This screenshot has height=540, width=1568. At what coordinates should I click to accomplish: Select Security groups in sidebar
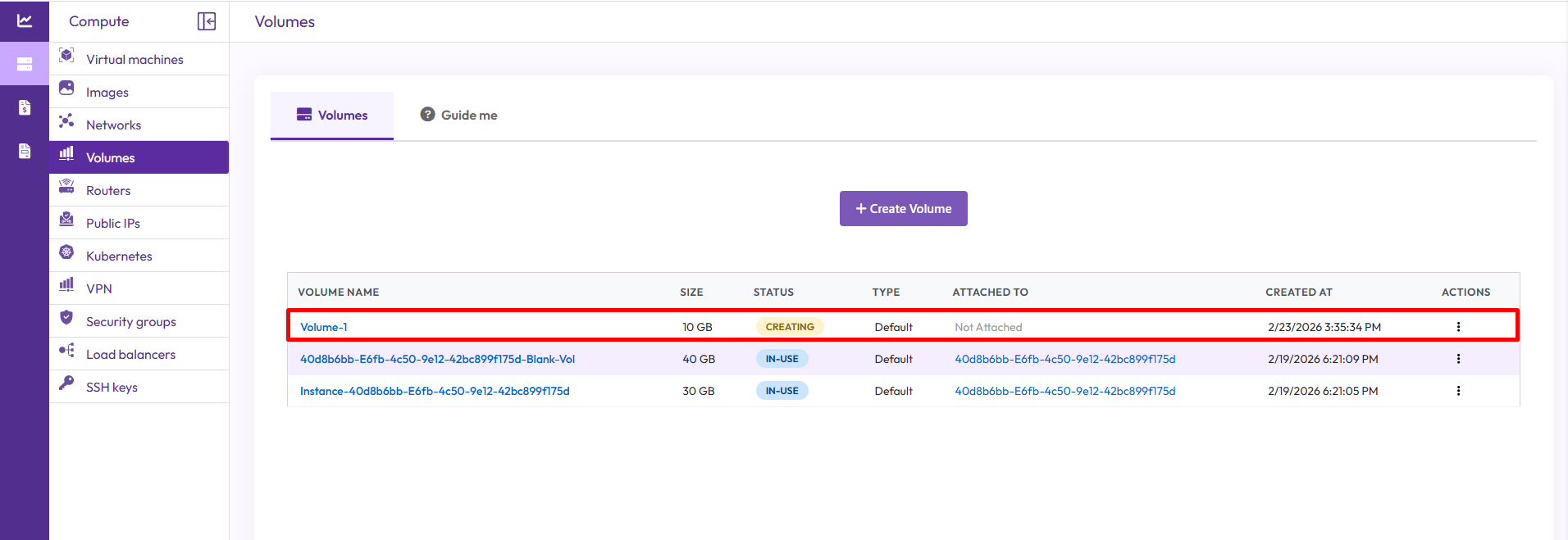(x=131, y=321)
